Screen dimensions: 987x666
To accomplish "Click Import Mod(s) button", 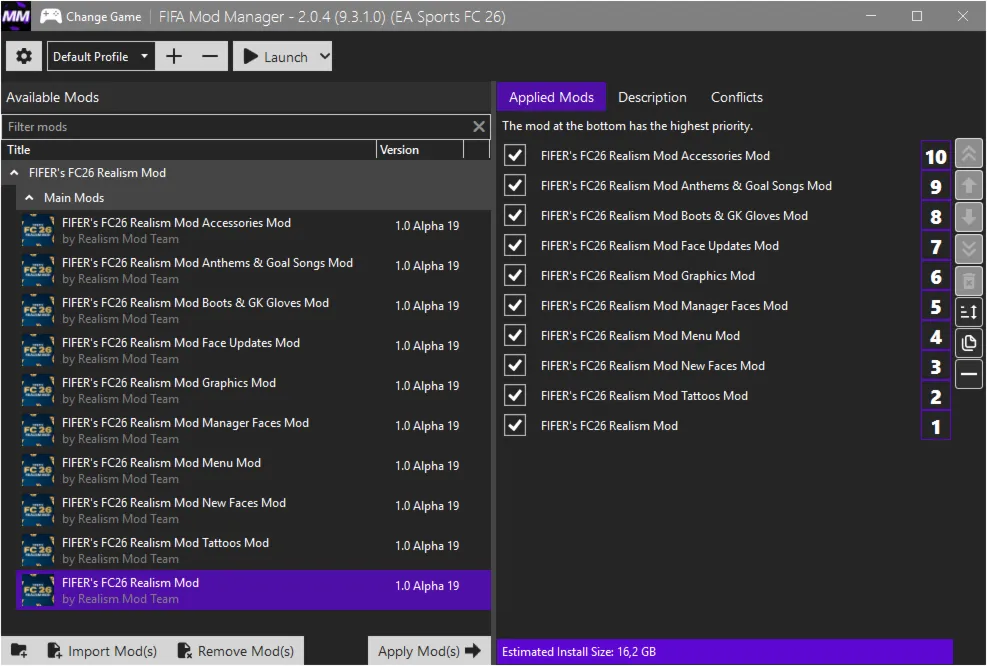I will 103,651.
